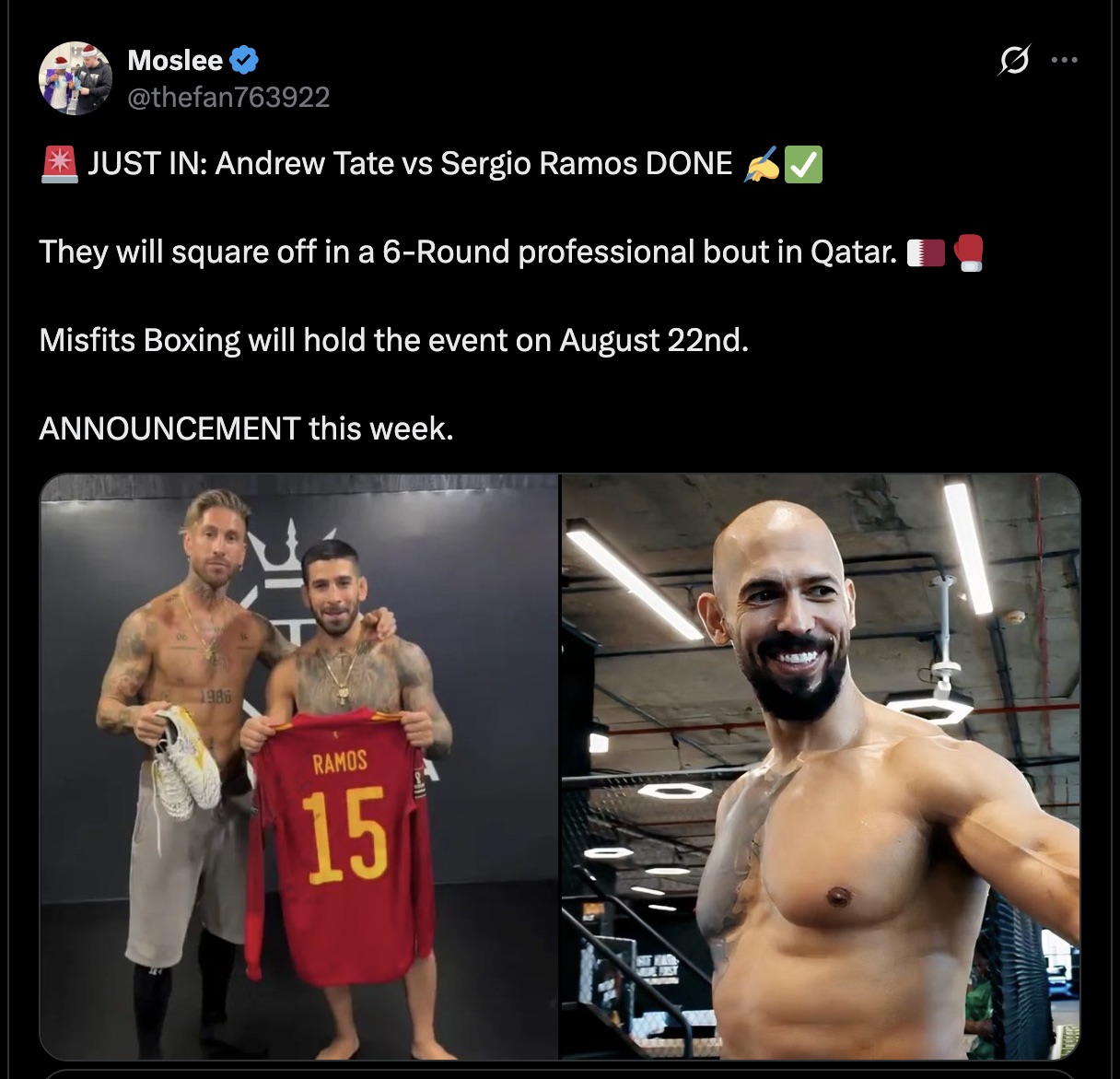Open the Moslee display name link
This screenshot has width=1120, height=1079.
175,61
